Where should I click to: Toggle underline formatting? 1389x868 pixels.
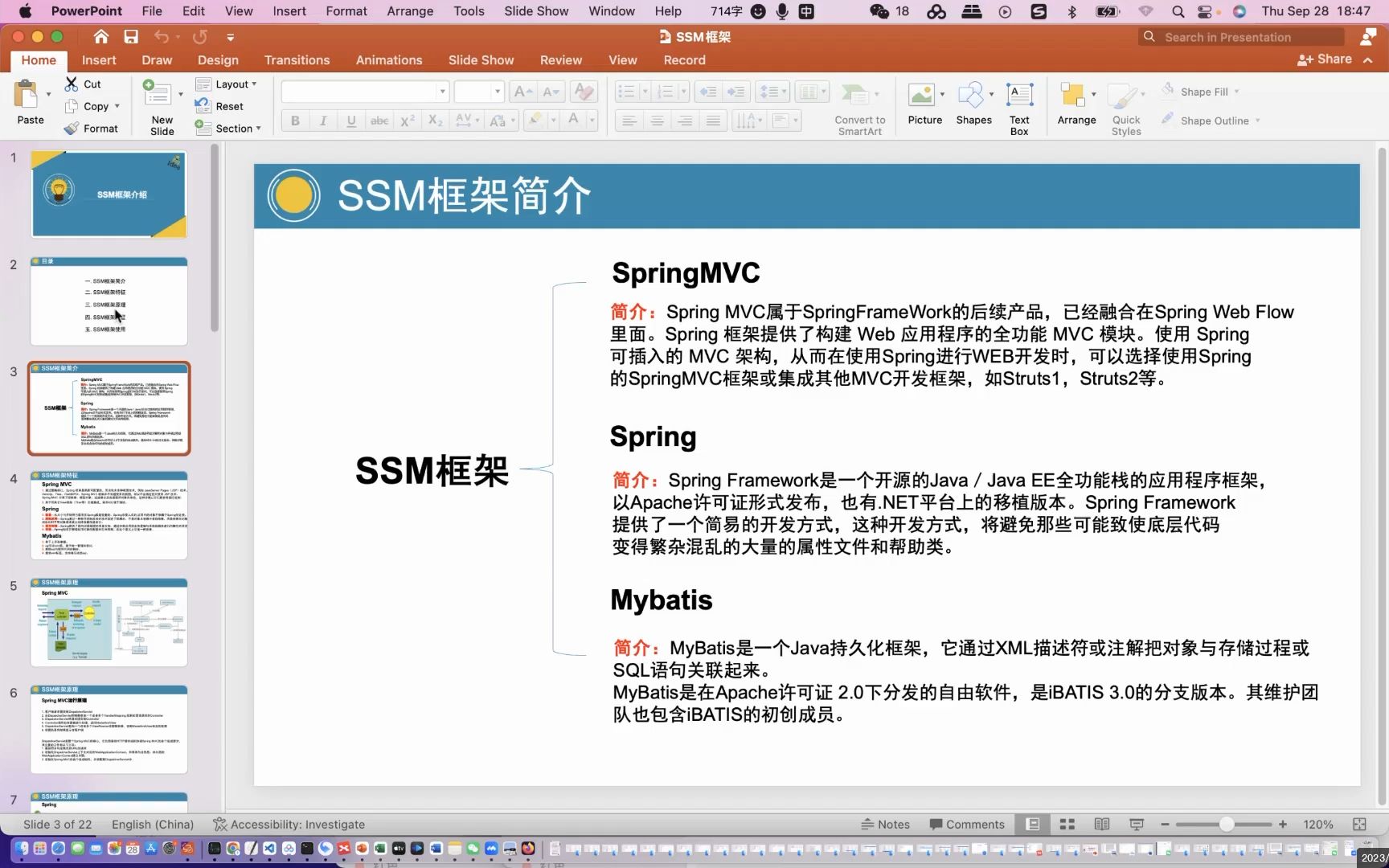(350, 121)
